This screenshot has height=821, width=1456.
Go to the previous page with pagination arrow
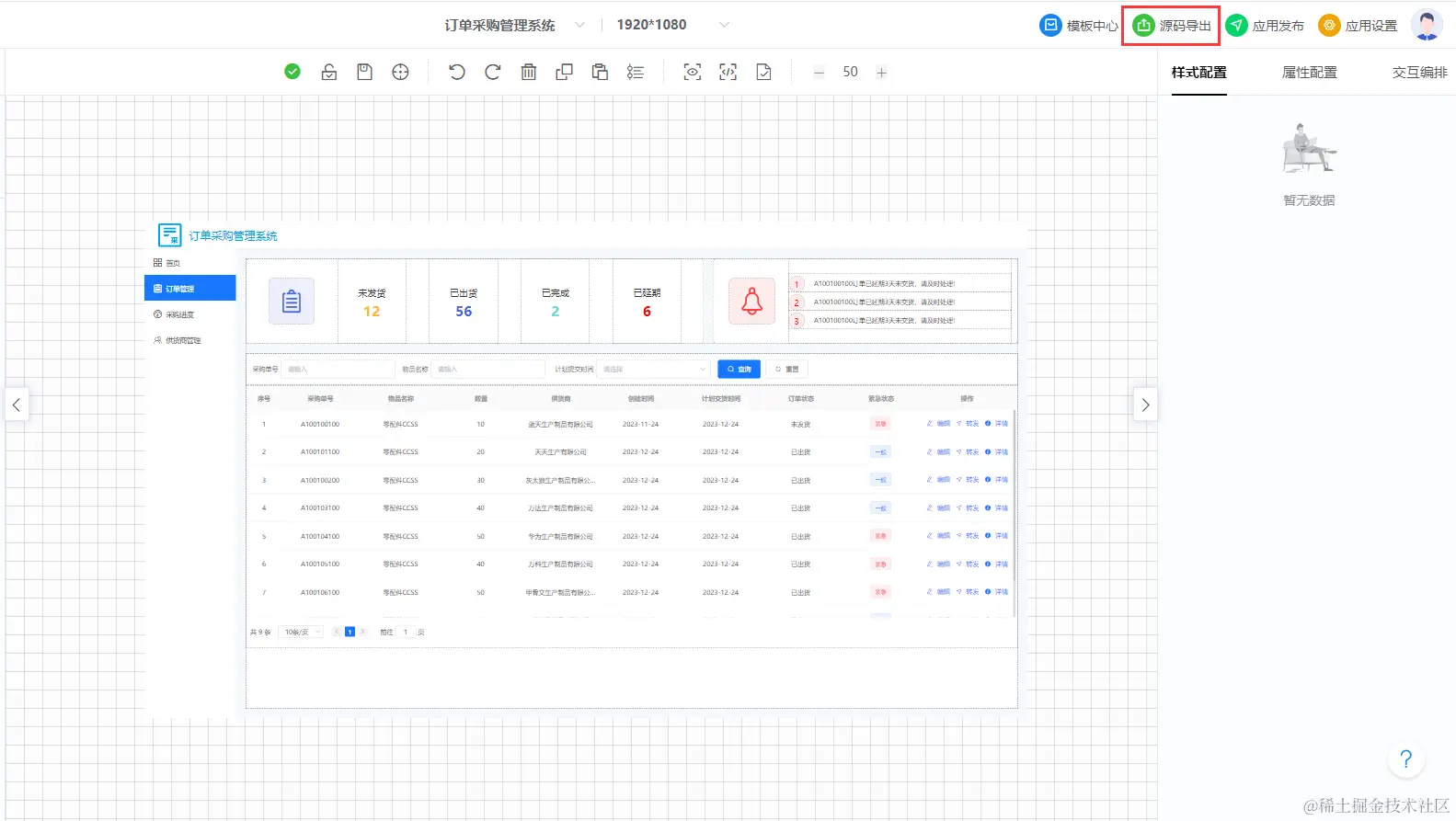pos(337,633)
